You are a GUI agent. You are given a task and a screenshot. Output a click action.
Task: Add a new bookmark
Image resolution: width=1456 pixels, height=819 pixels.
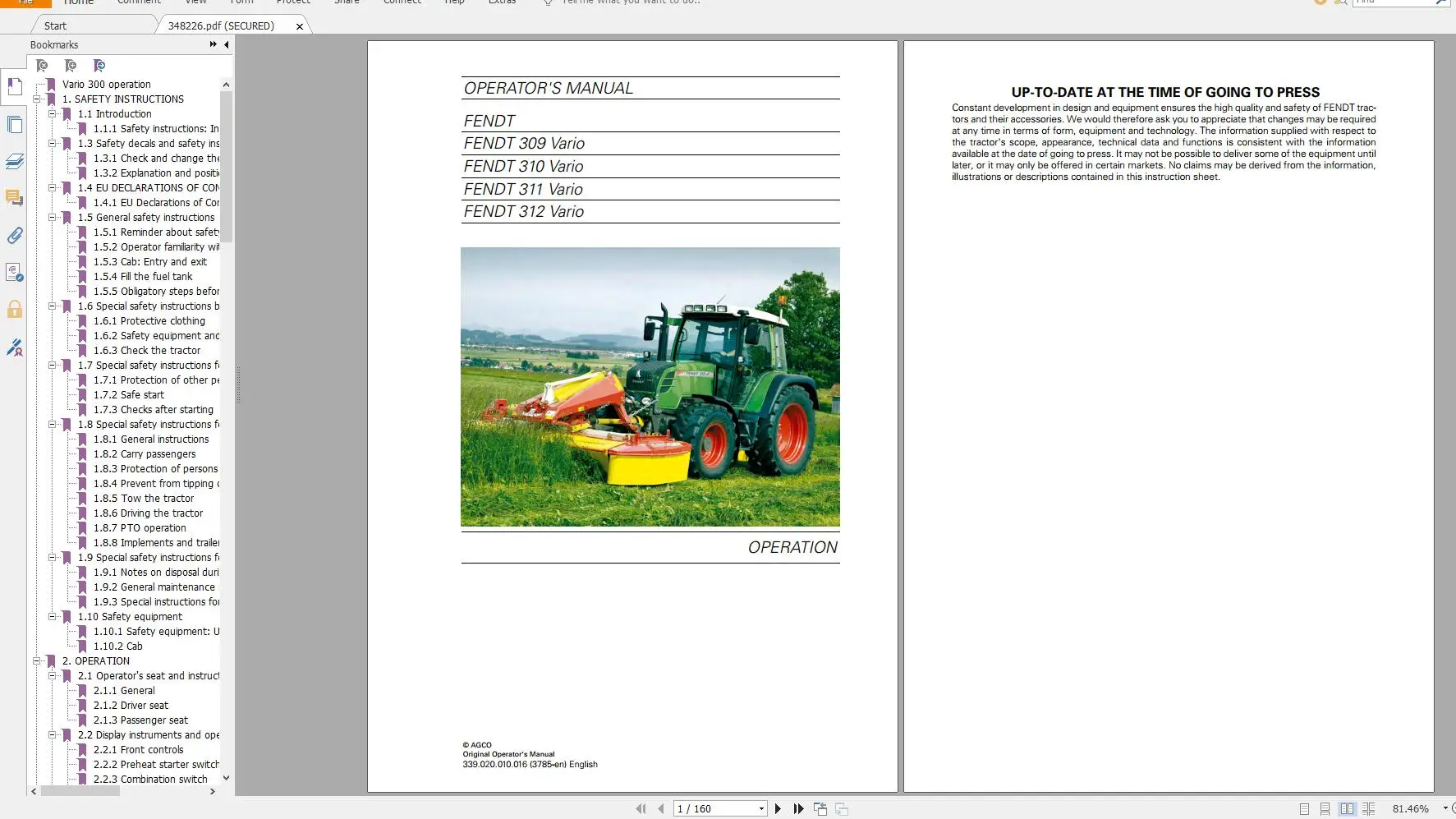click(71, 66)
